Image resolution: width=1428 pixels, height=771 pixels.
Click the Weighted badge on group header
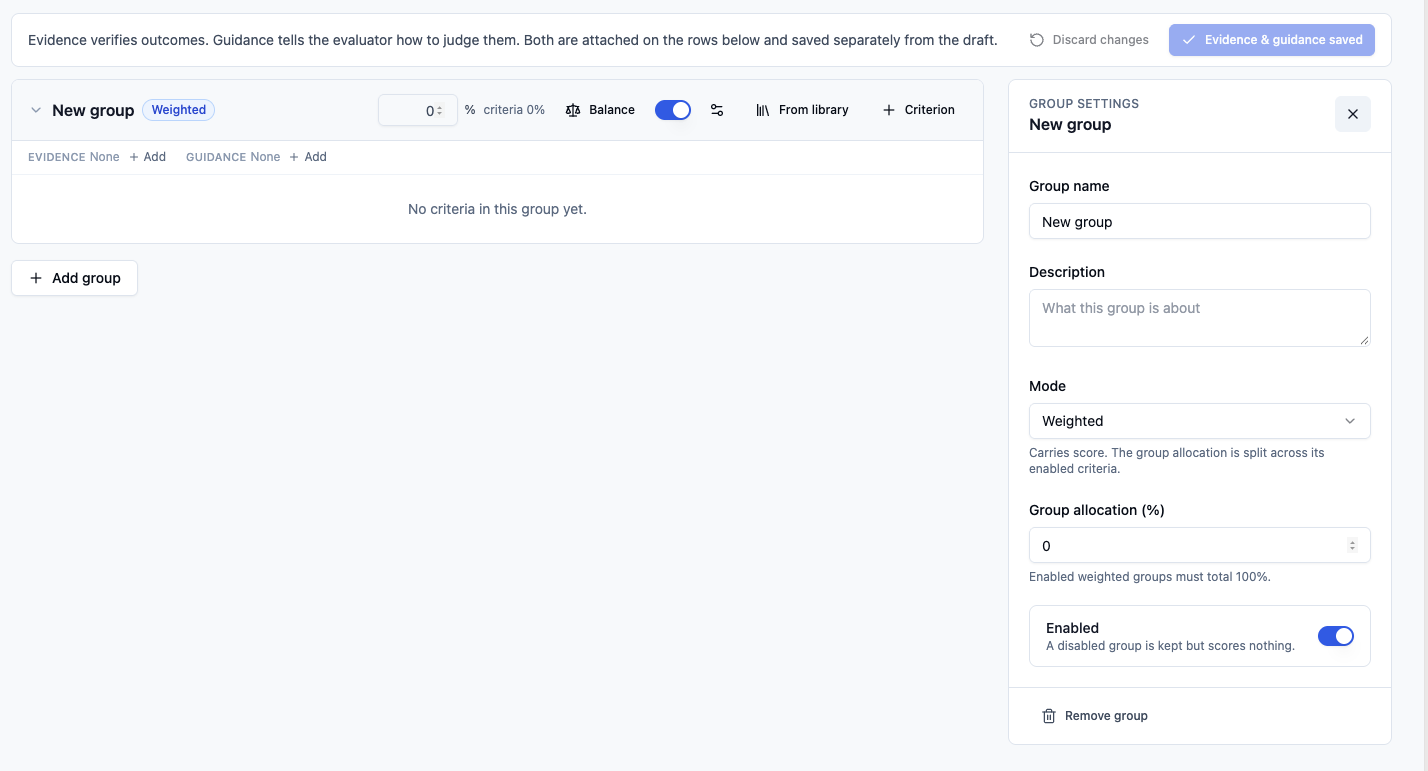[179, 110]
